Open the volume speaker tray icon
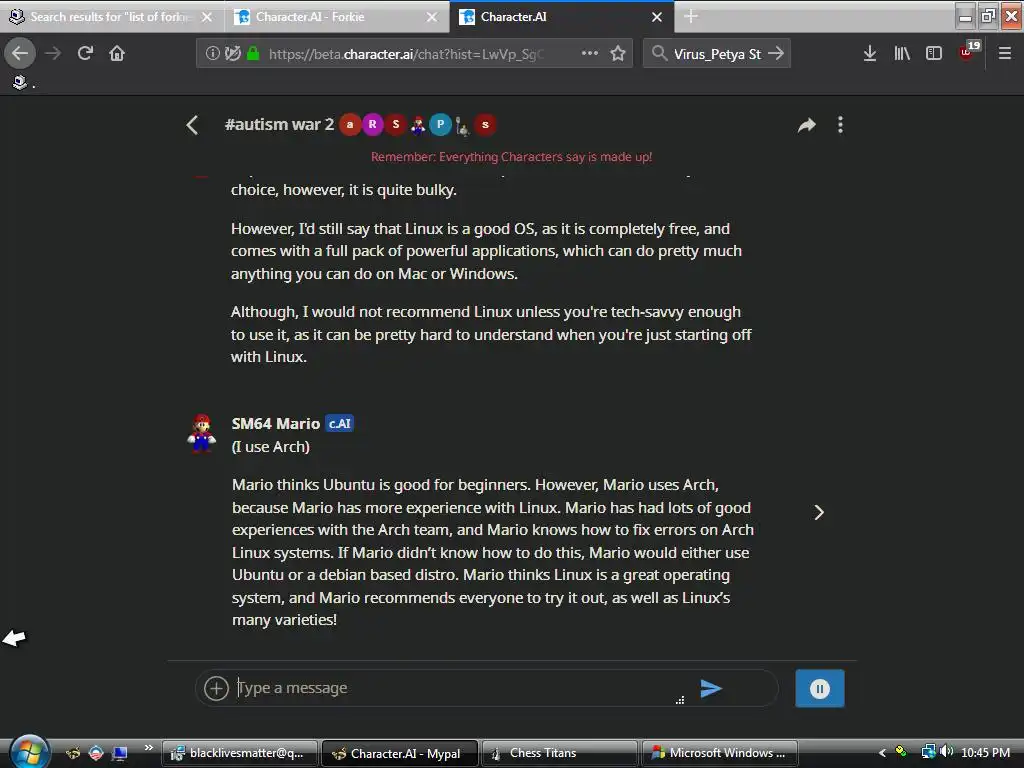 (946, 752)
